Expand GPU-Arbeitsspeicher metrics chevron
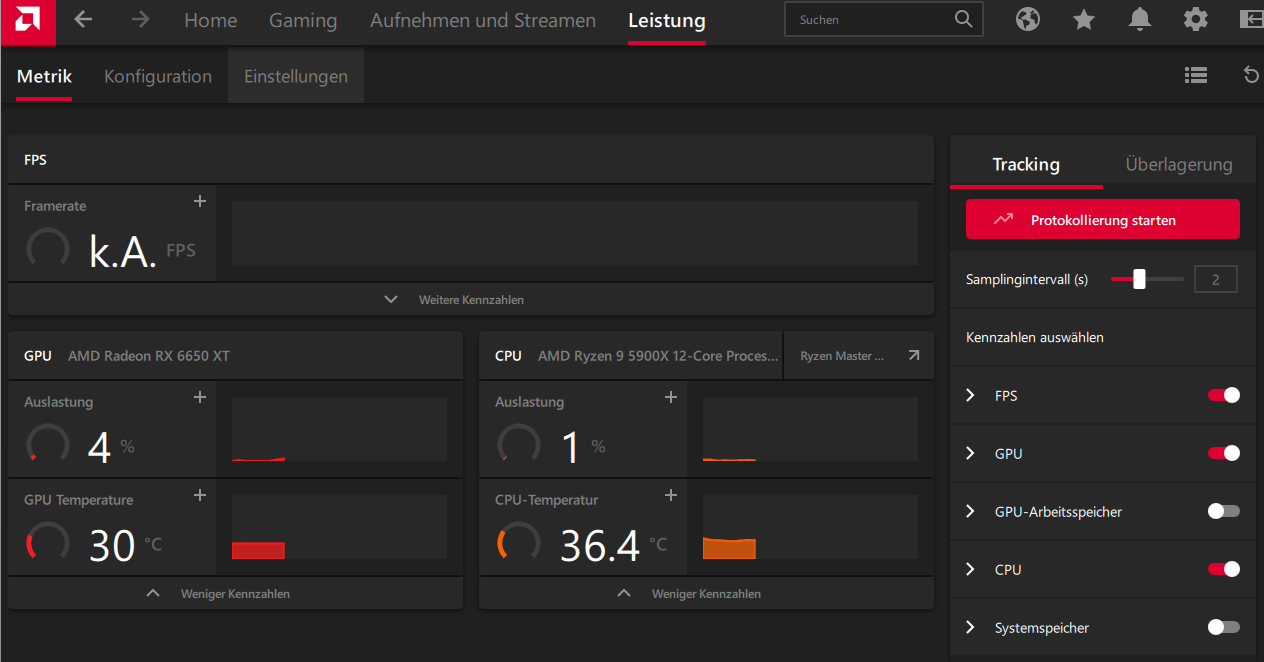Viewport: 1264px width, 662px height. tap(970, 511)
